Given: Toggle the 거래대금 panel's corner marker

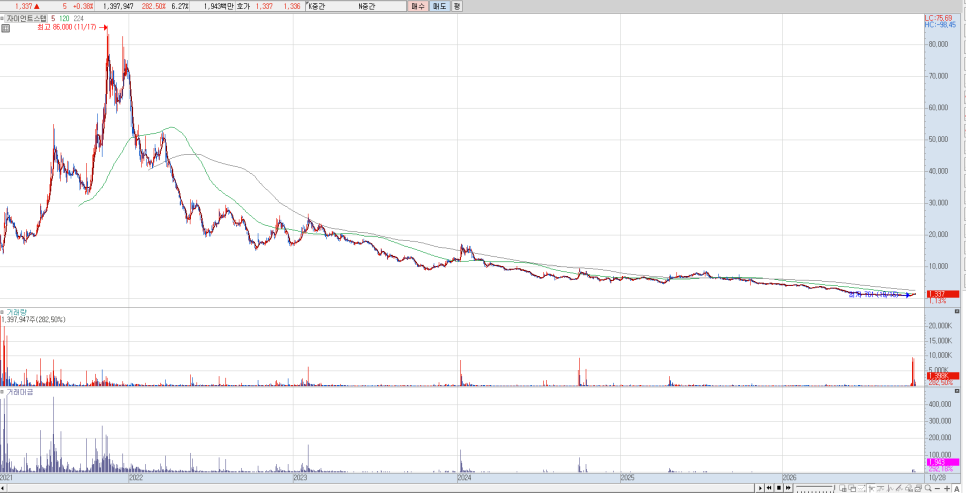Looking at the screenshot, I should 2,392.
